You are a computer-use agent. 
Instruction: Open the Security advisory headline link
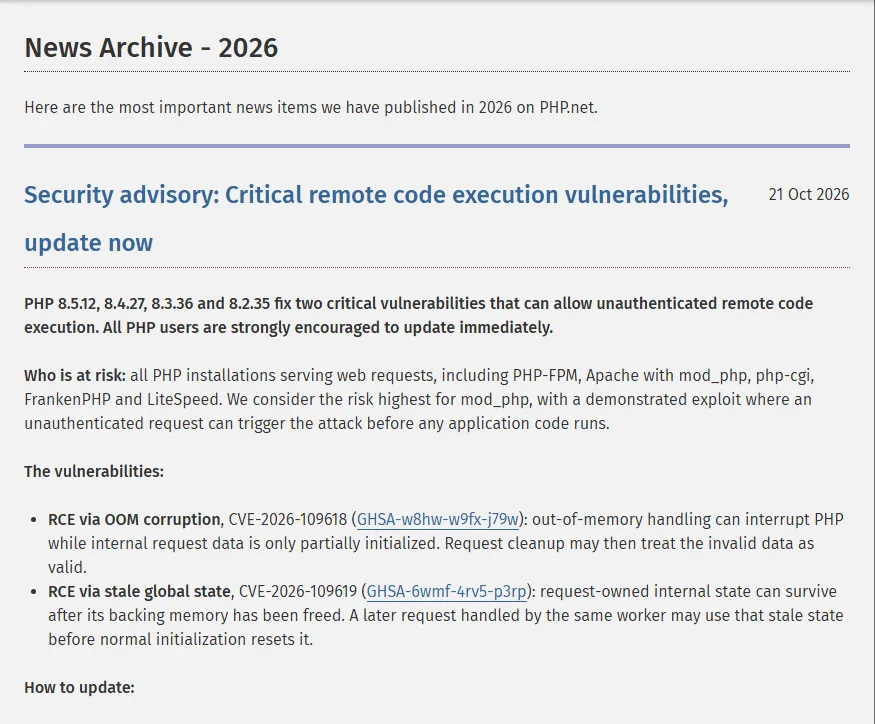tap(376, 218)
